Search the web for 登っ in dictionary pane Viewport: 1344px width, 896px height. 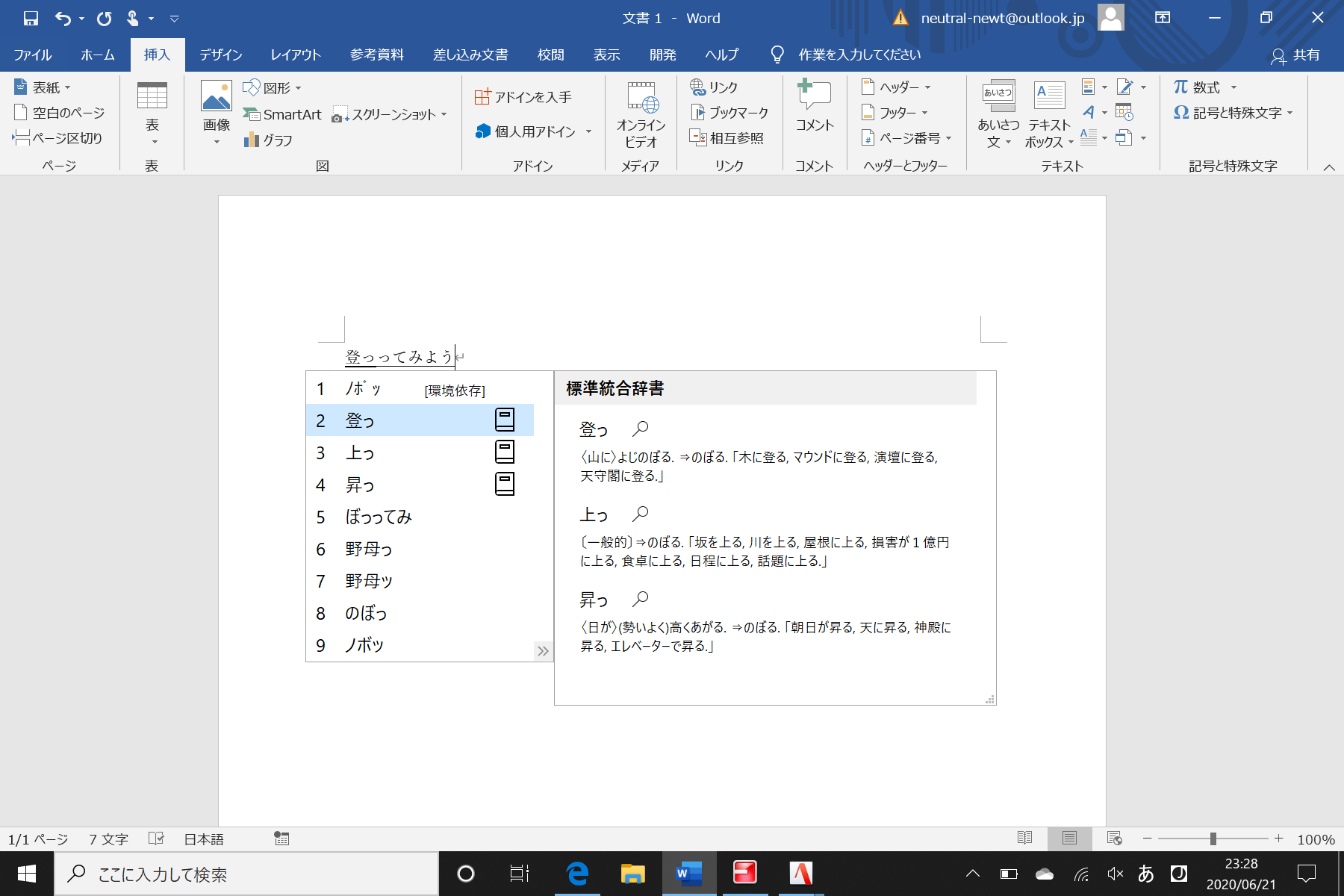click(x=640, y=429)
